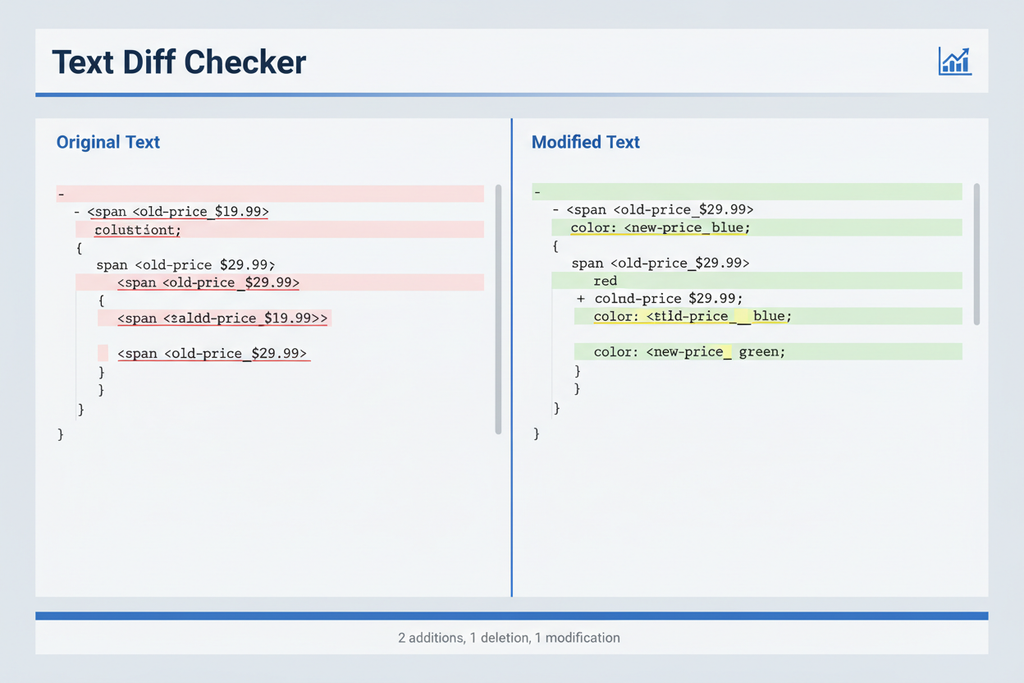Screen dimensions: 1024x683
Task: Click the yellow highlight before 'green;'
Action: pos(726,352)
